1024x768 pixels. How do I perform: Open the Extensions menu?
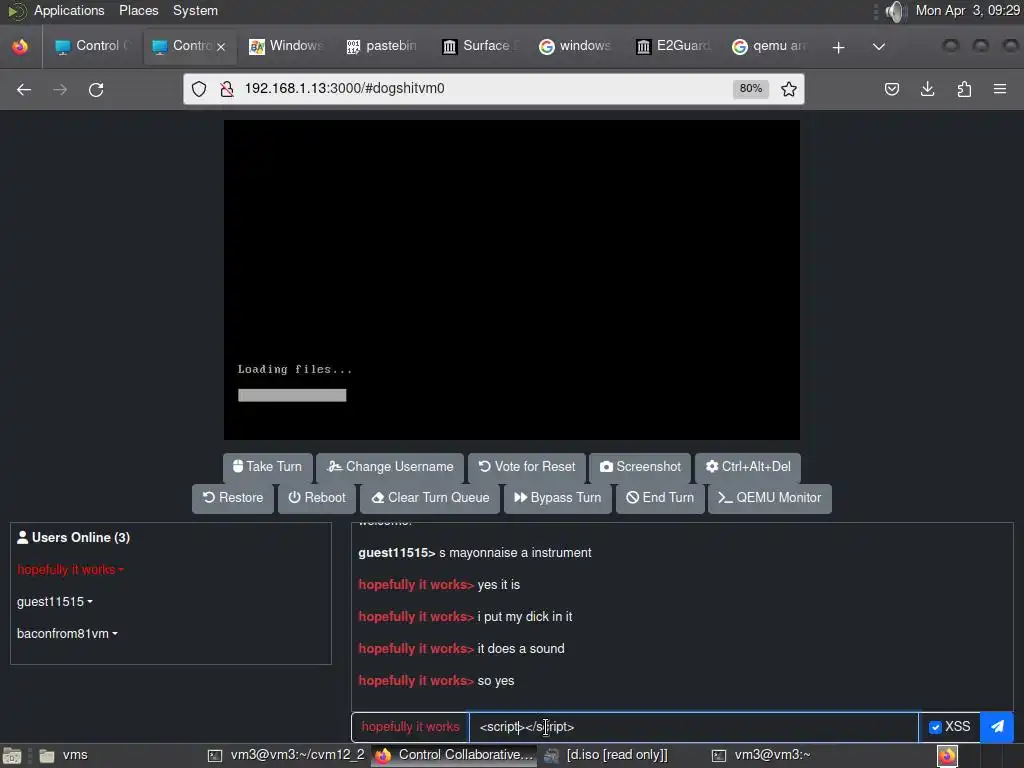tap(964, 89)
